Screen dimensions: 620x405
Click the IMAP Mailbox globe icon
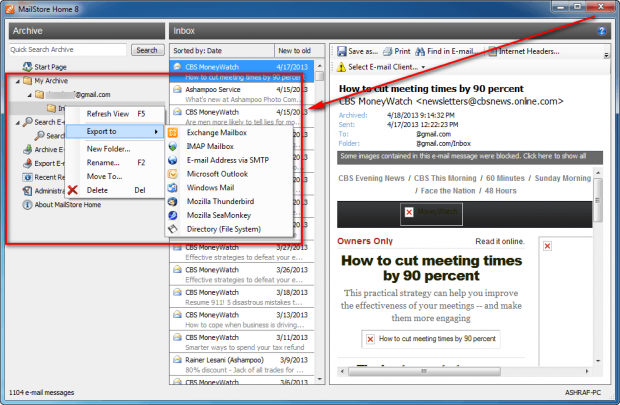coord(173,146)
